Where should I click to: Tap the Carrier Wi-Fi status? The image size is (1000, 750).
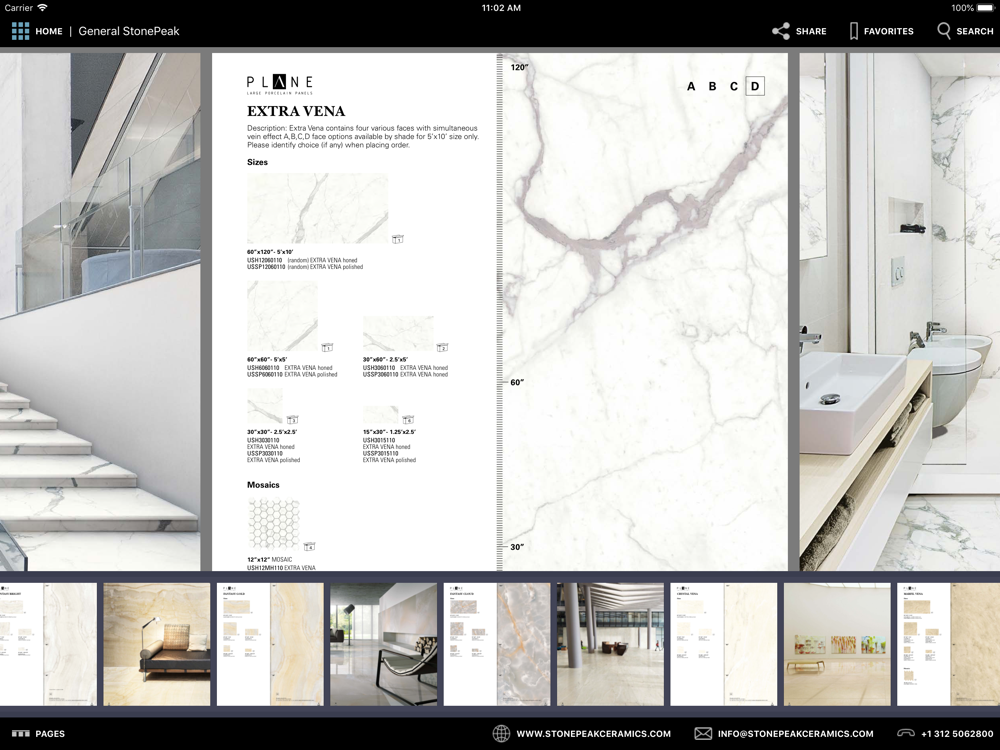pos(26,8)
